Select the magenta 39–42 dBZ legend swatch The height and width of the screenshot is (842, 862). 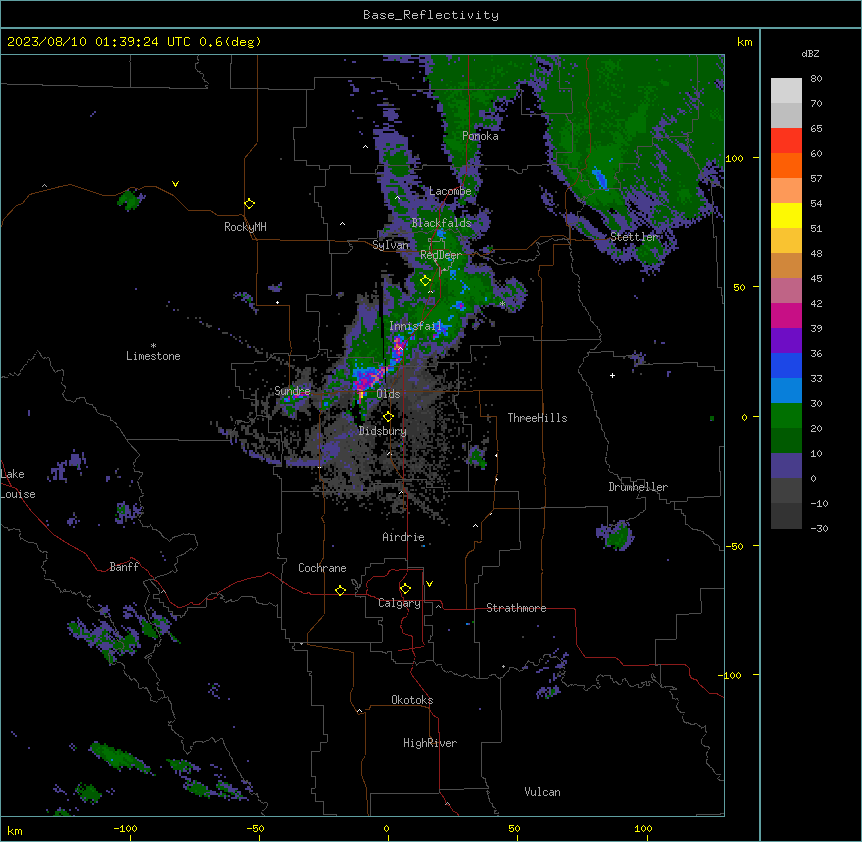[786, 315]
